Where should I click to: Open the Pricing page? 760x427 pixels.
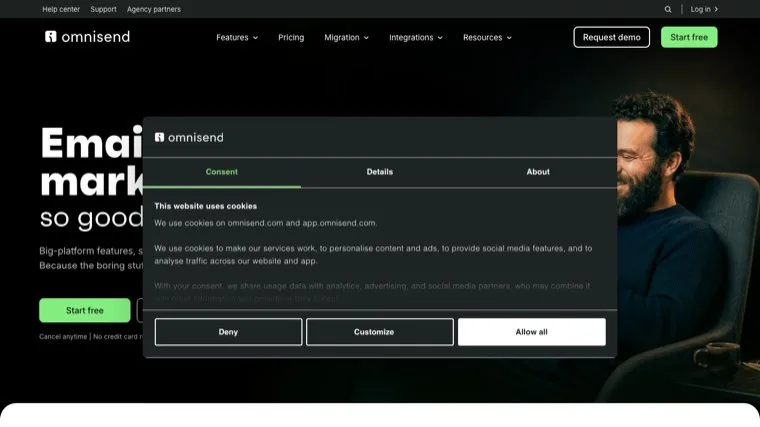point(291,37)
